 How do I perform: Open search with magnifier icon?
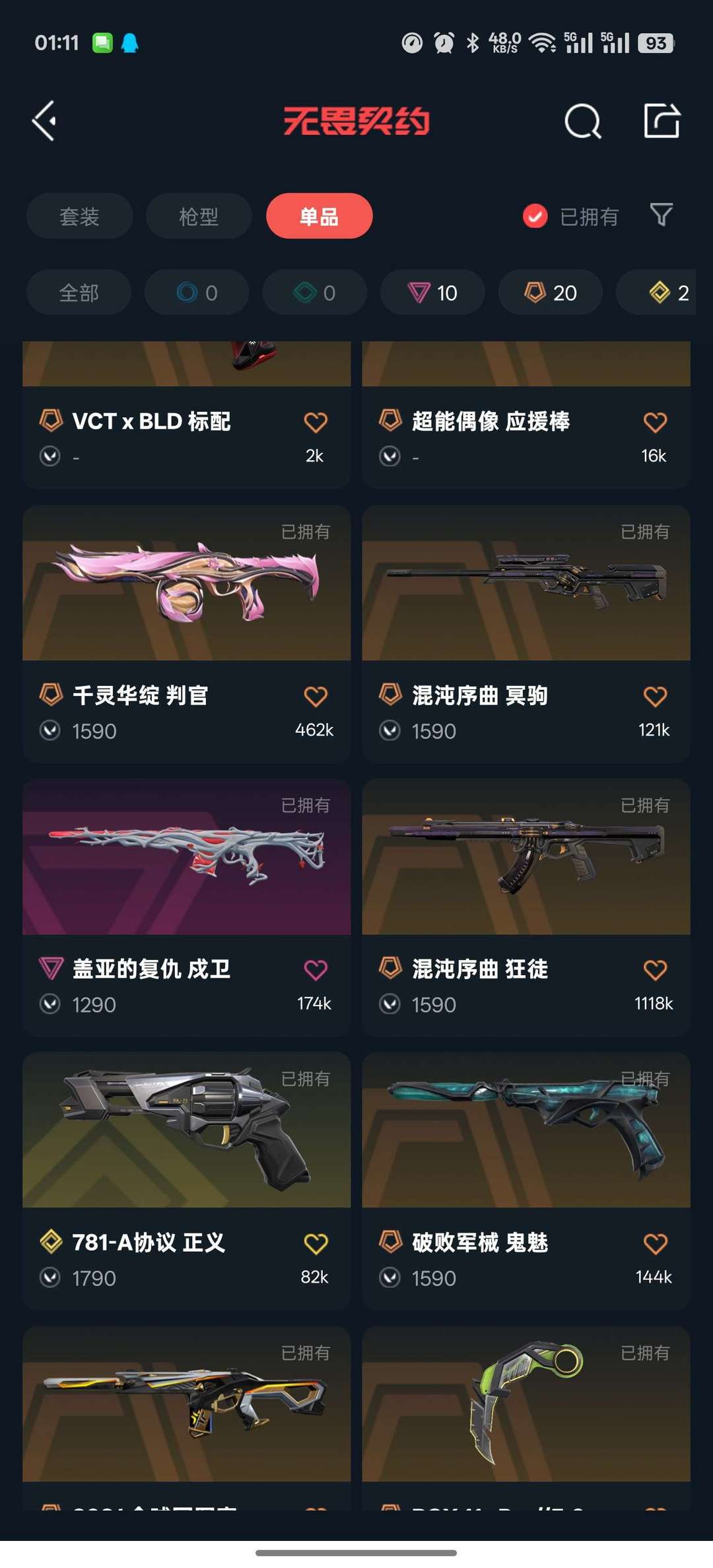pos(583,121)
